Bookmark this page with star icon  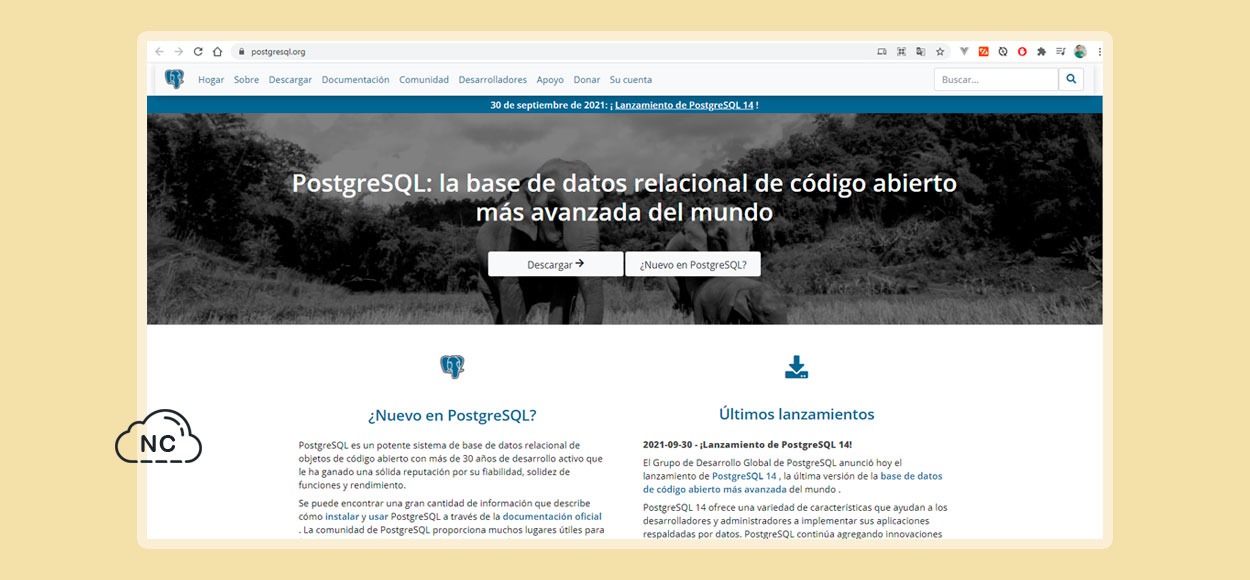point(940,51)
